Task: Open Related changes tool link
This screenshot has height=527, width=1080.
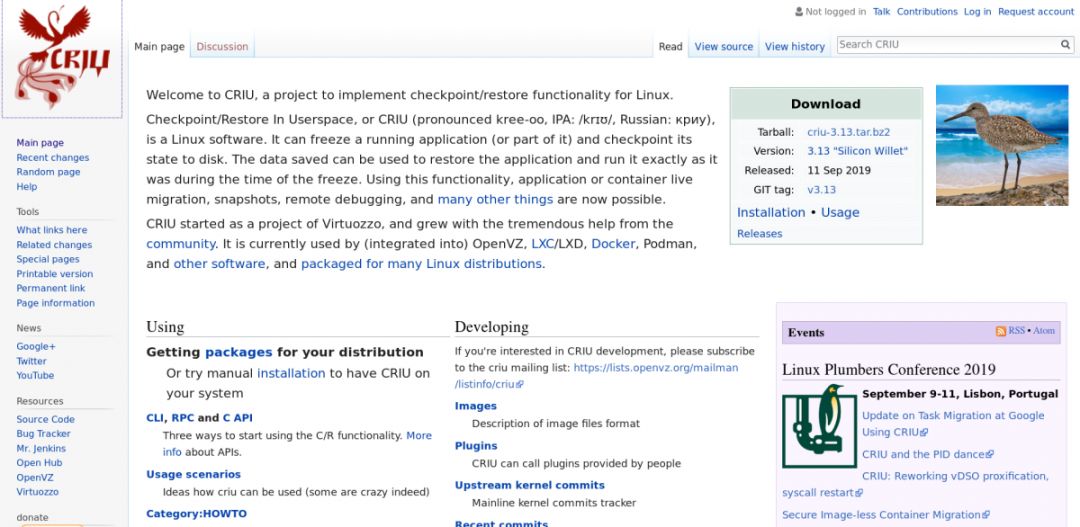Action: (54, 245)
